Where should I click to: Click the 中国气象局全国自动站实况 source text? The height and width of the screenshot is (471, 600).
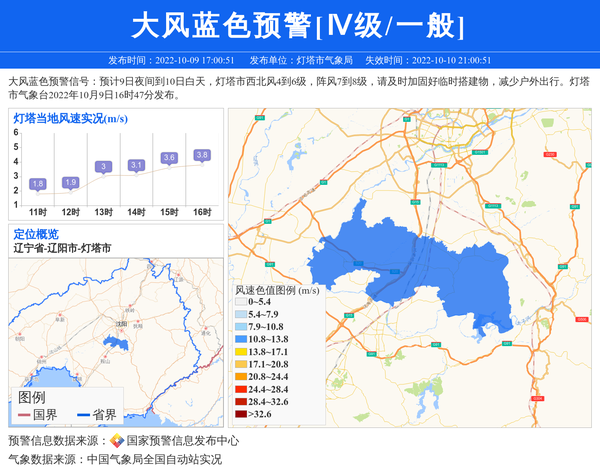[x=154, y=460]
